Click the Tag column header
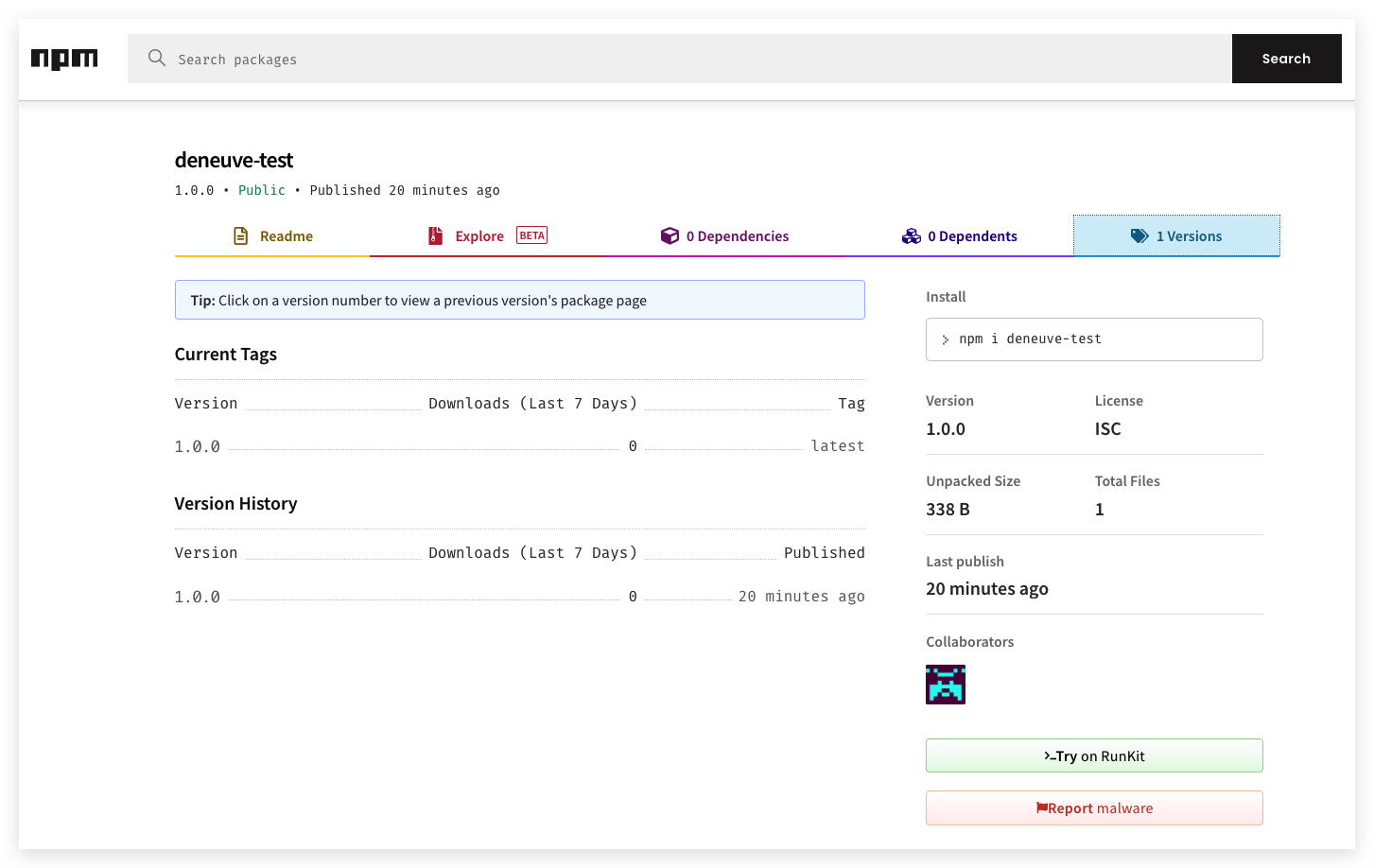Viewport: 1374px width, 868px height. click(852, 404)
